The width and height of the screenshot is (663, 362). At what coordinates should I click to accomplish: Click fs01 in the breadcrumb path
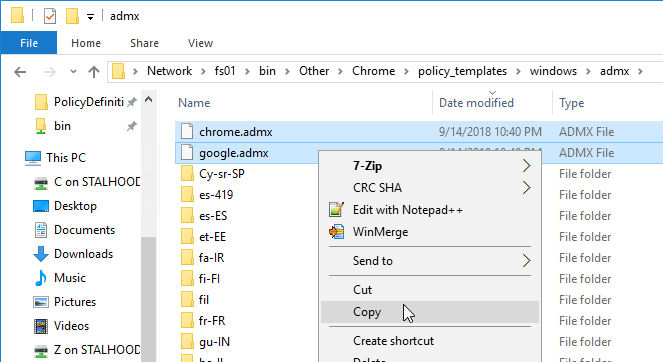225,71
